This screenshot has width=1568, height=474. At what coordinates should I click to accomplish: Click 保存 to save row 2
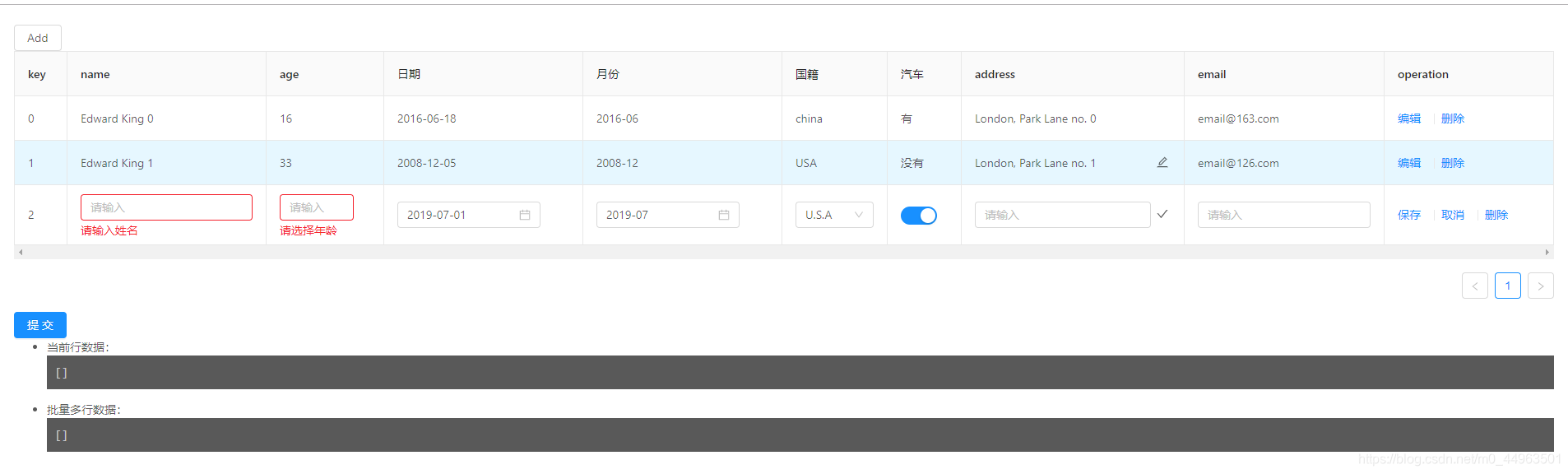(1409, 215)
